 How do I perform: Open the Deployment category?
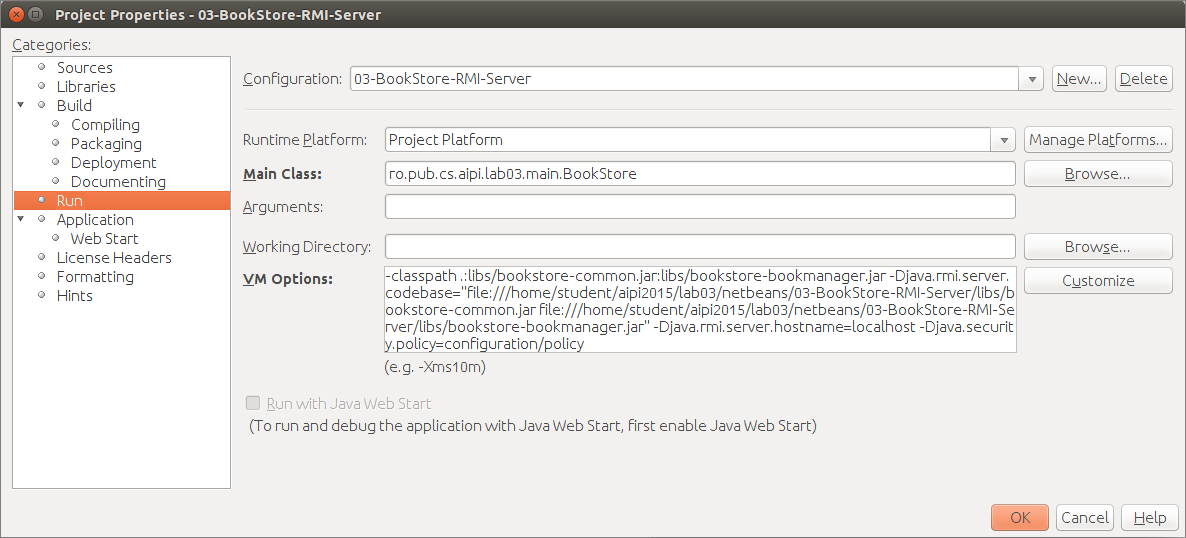113,162
